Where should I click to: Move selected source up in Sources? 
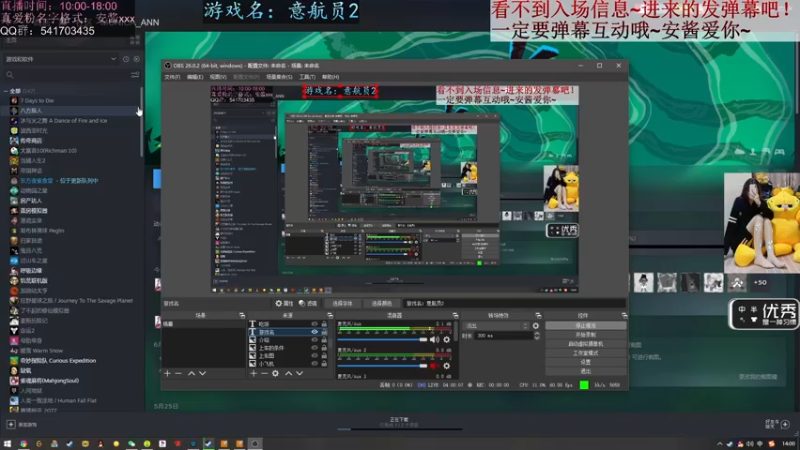[288, 373]
